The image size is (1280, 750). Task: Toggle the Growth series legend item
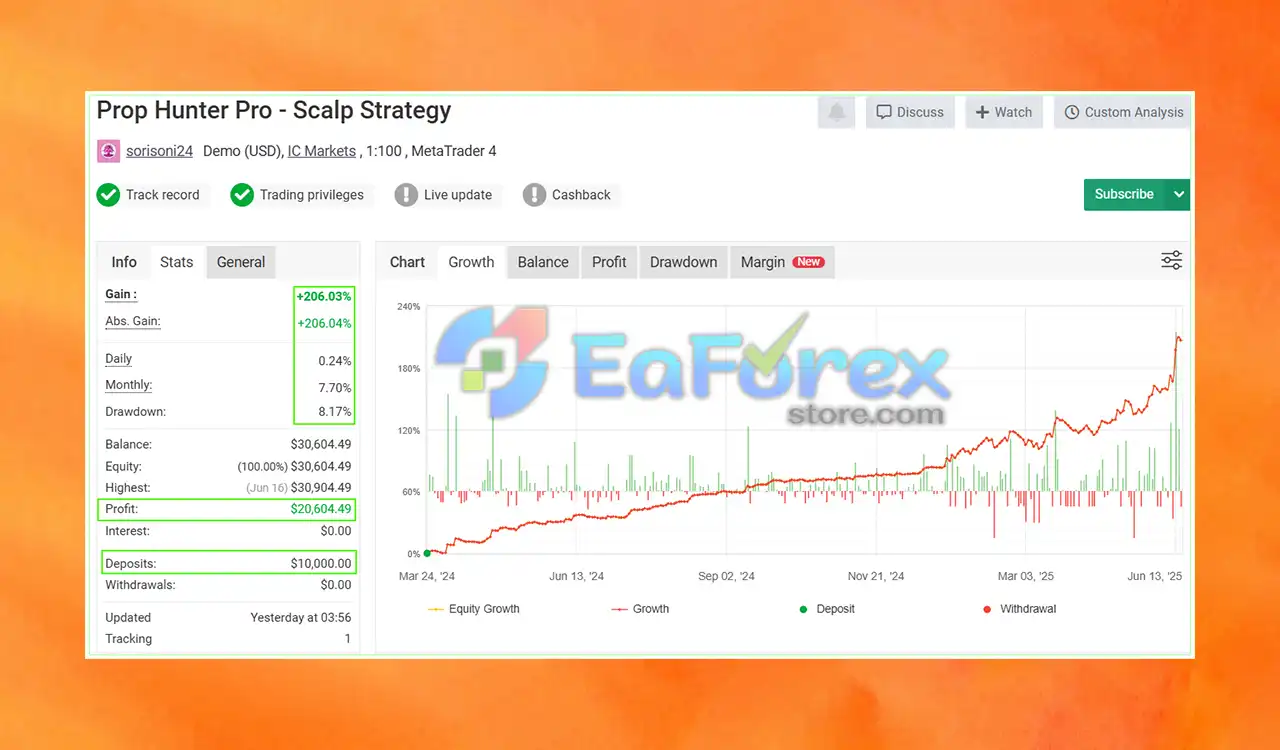640,609
